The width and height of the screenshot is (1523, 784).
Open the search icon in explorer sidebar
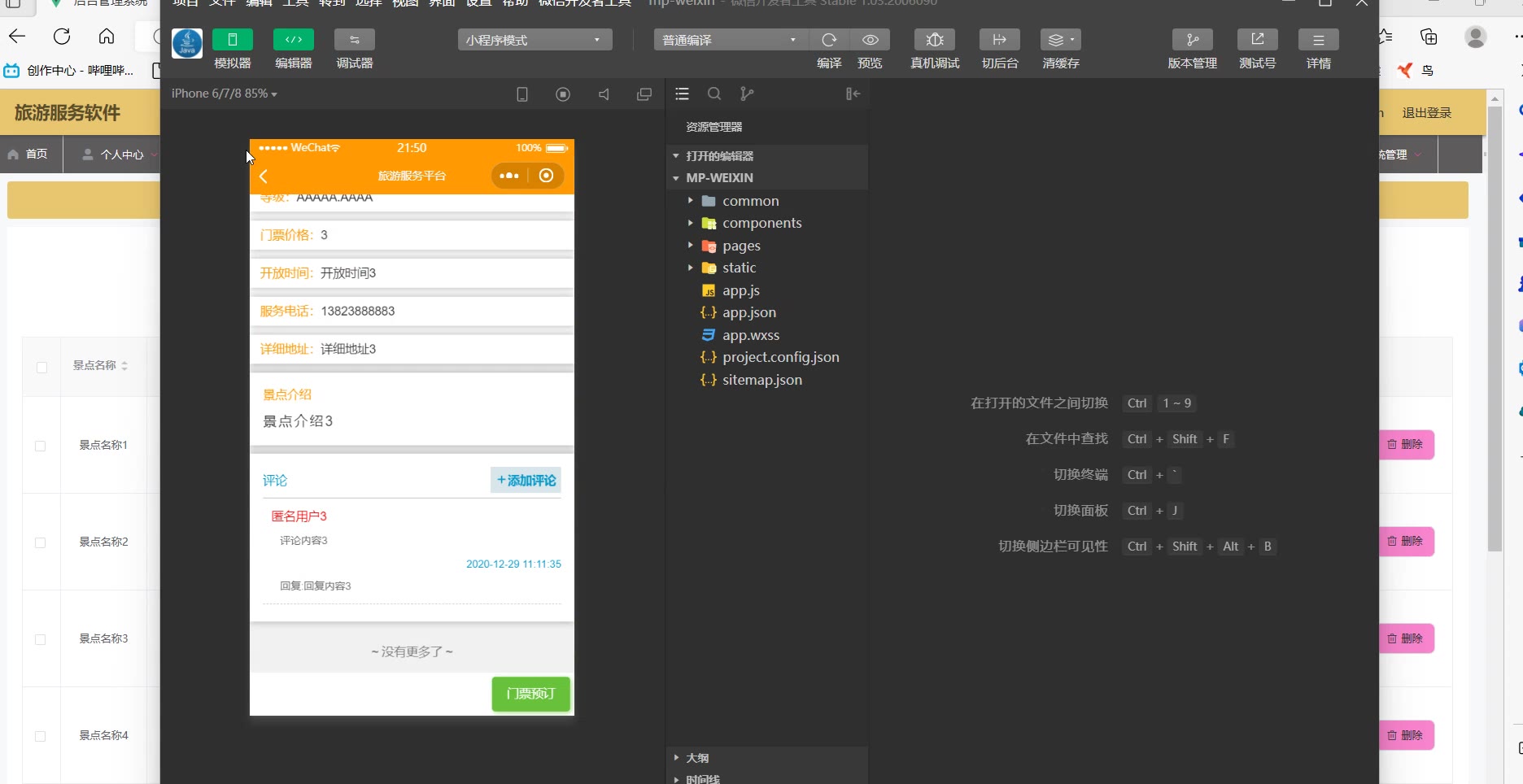tap(714, 94)
